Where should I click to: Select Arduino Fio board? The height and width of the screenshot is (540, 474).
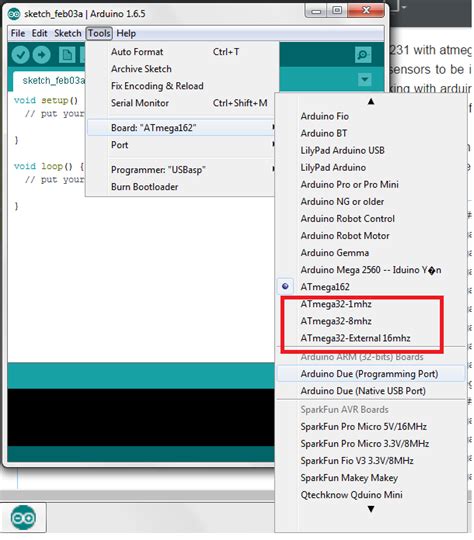coord(371,116)
